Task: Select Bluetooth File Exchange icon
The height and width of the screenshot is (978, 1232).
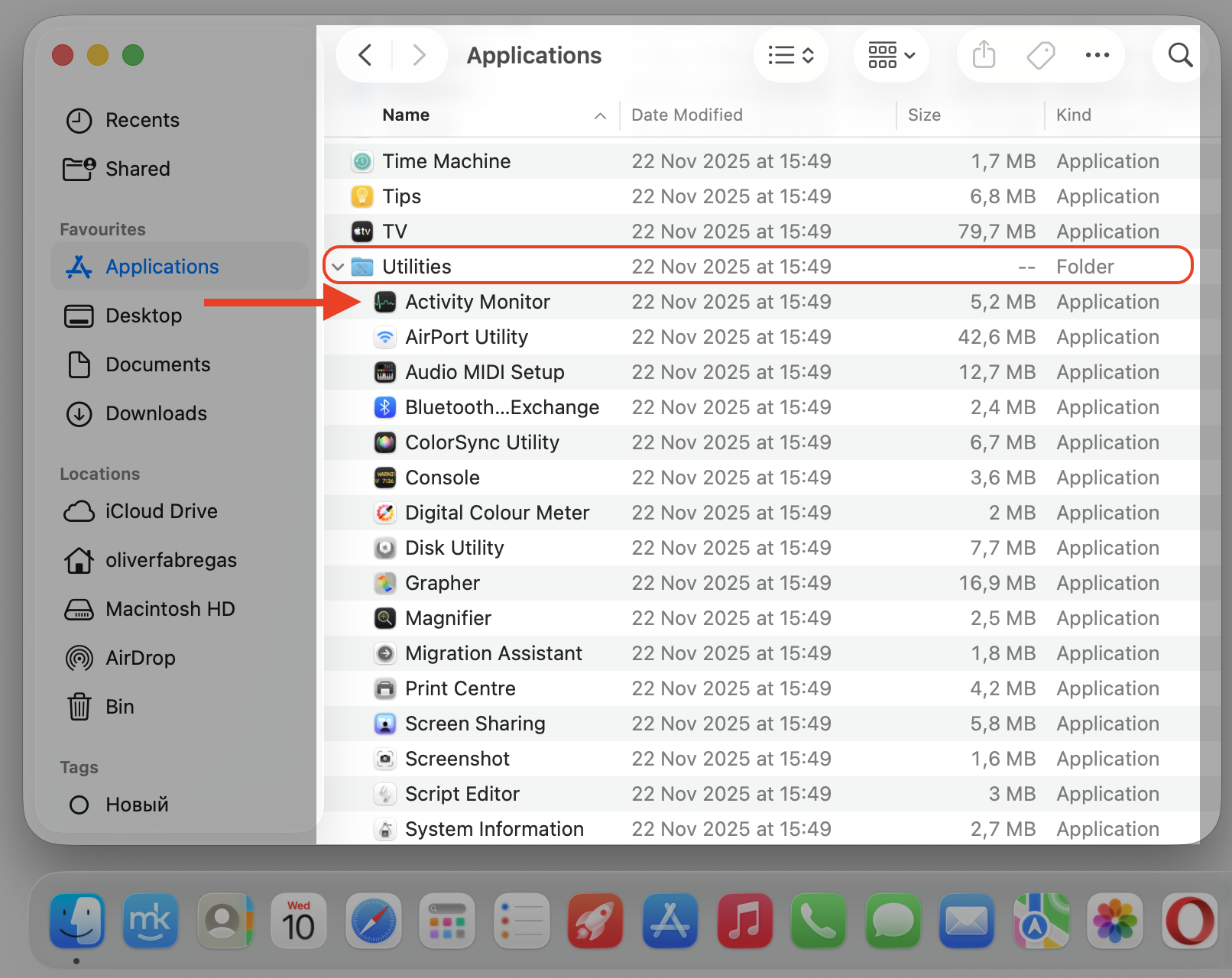Action: pos(385,407)
